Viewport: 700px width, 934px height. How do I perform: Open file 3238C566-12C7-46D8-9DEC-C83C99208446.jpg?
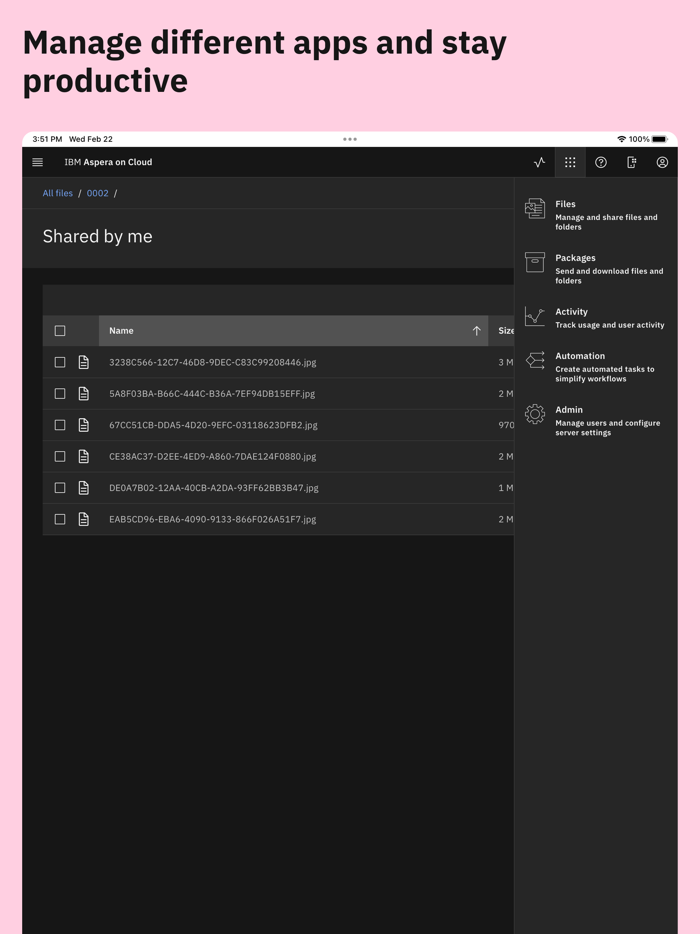click(213, 362)
